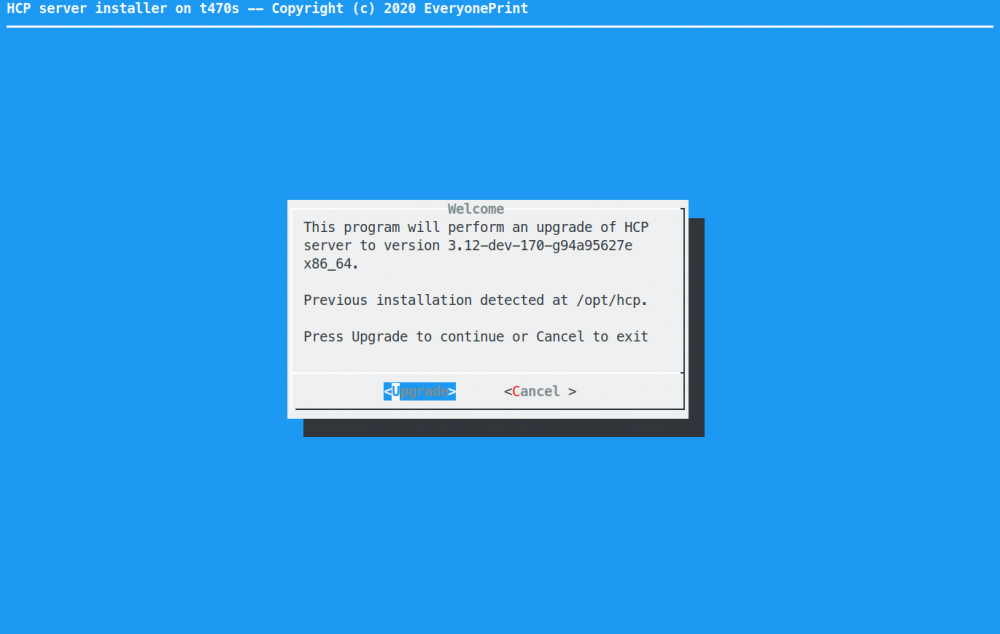The image size is (1000, 634).
Task: Click the 2020 copyright year in header
Action: 396,9
